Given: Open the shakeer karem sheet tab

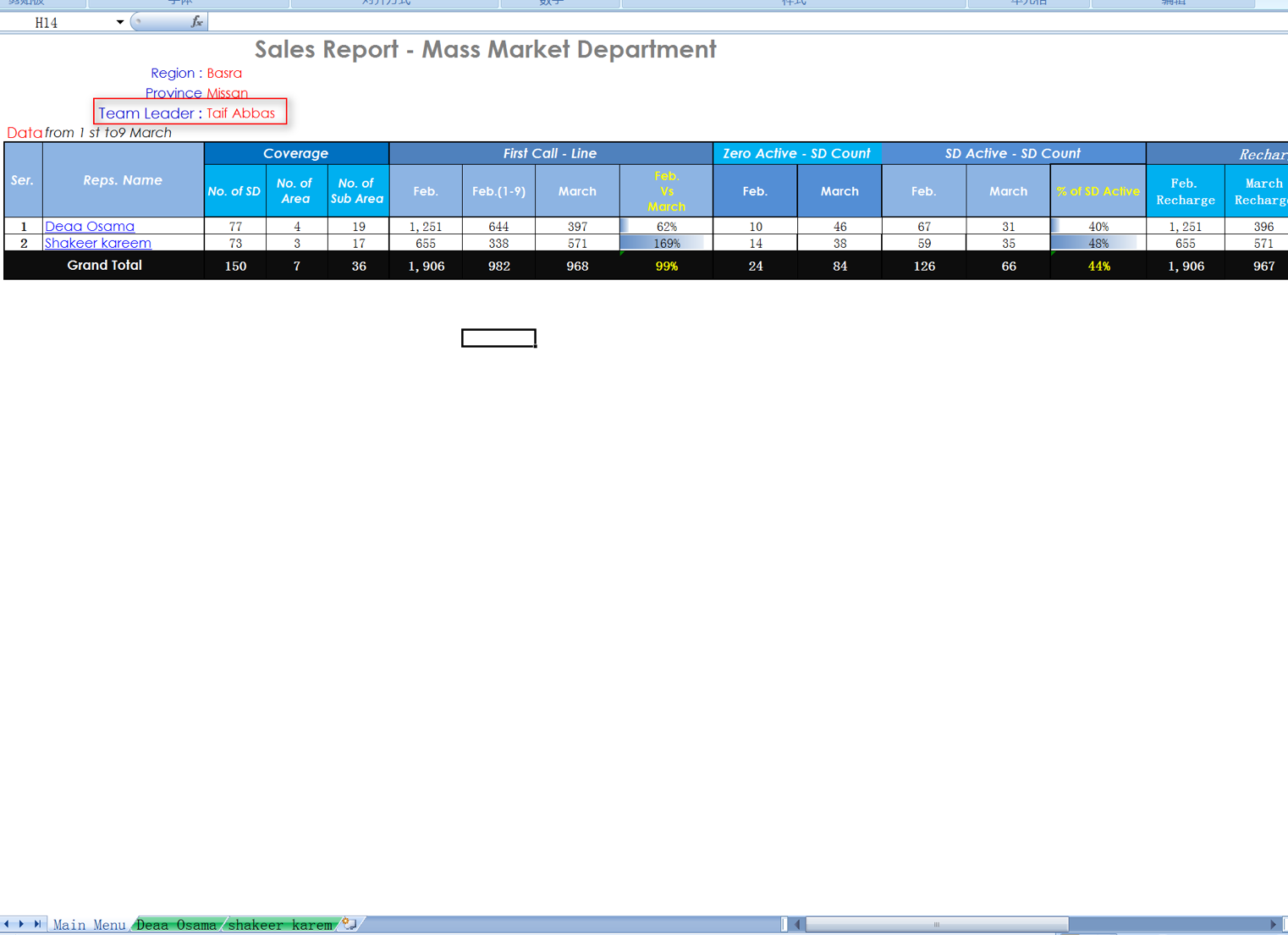Looking at the screenshot, I should [x=280, y=924].
